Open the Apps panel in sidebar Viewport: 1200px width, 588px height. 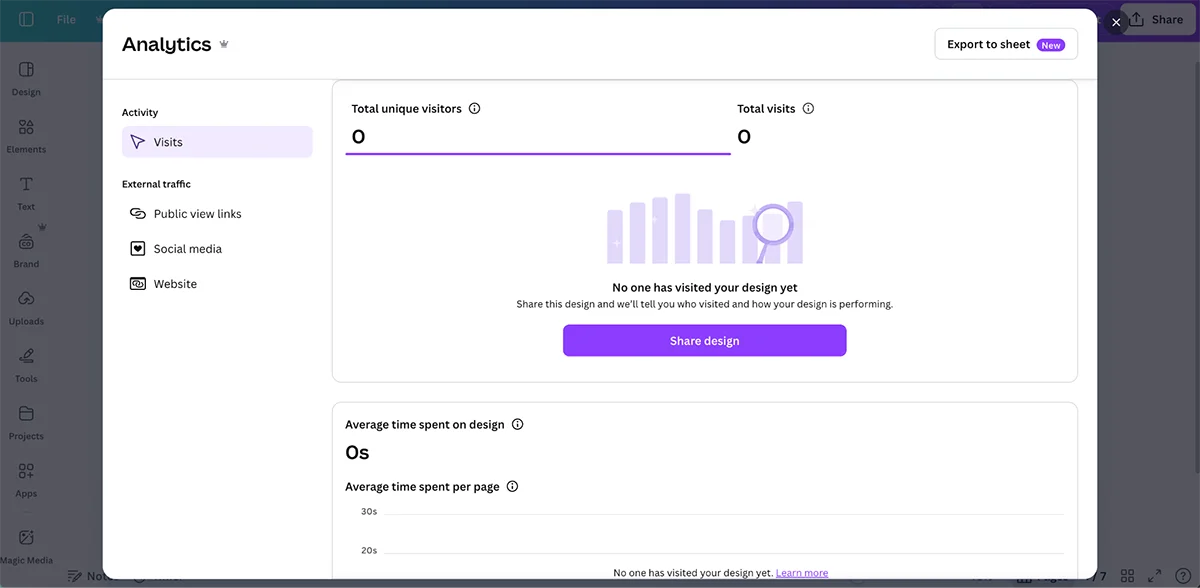26,480
